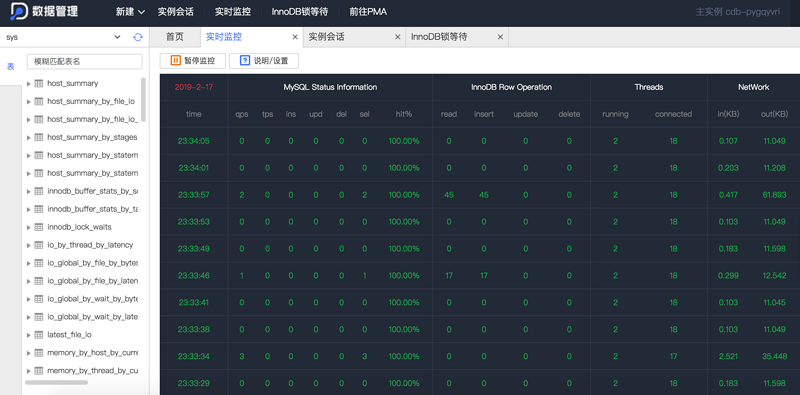Click the 35.448 out(KB) value
800x395 pixels.
coord(774,357)
